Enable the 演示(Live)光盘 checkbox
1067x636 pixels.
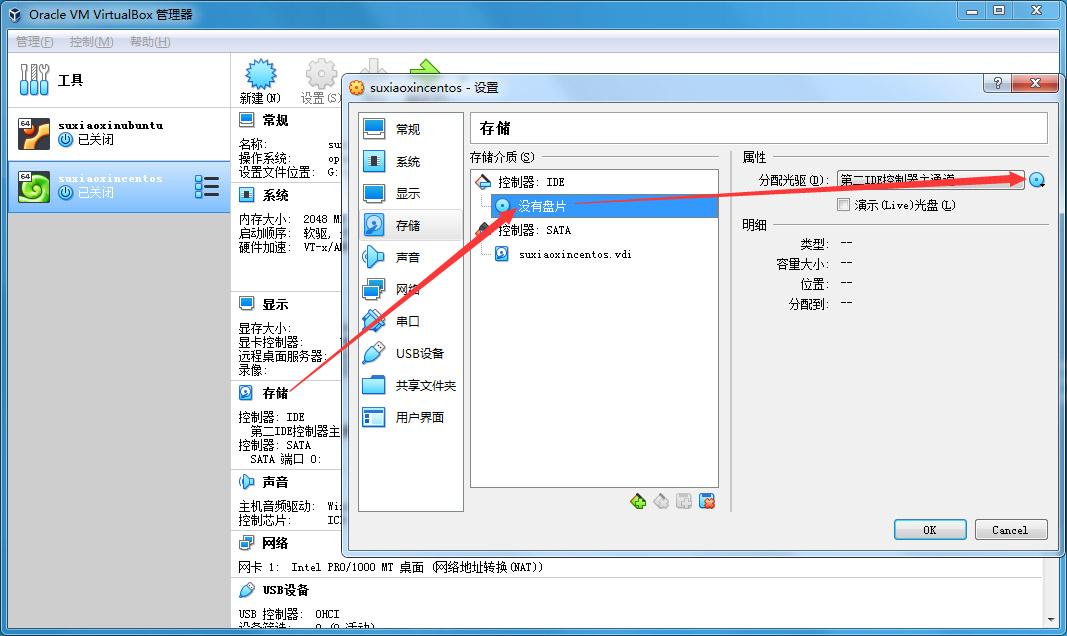click(843, 205)
